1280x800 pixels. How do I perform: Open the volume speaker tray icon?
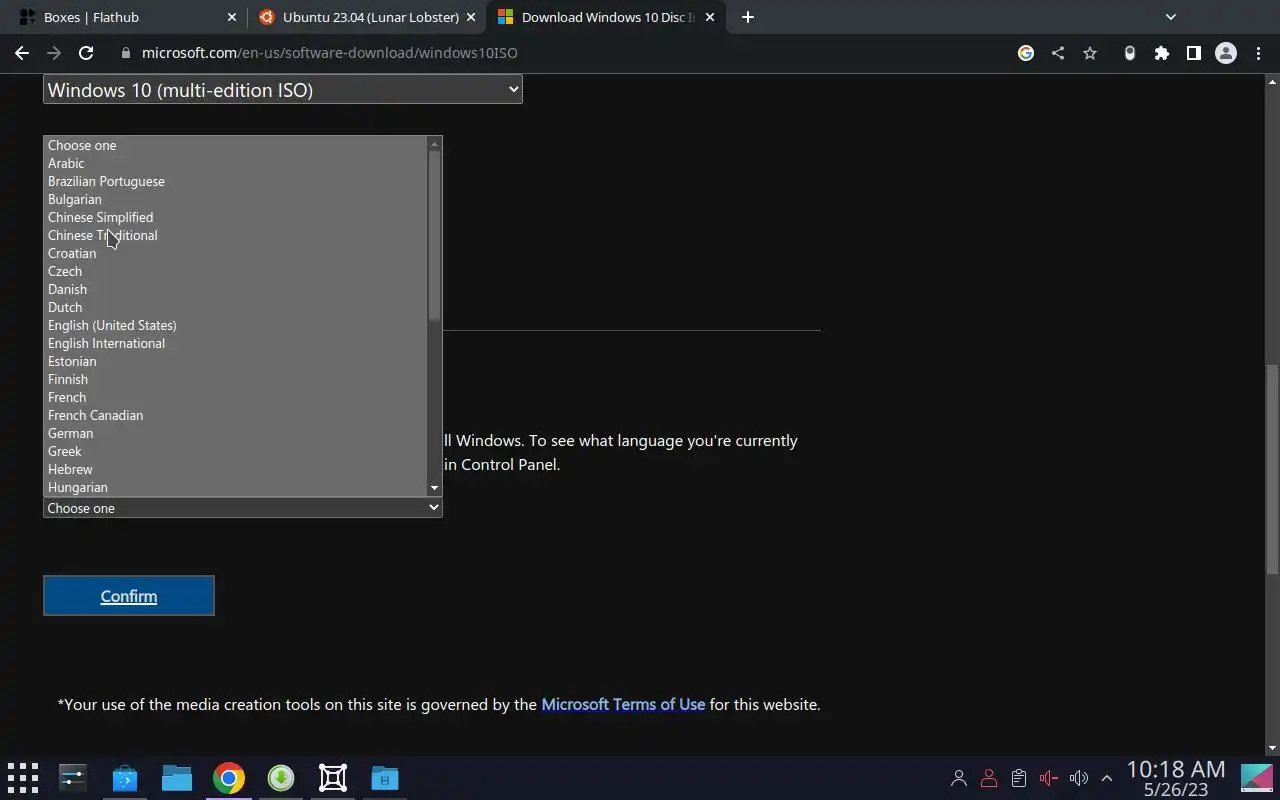(x=1078, y=778)
